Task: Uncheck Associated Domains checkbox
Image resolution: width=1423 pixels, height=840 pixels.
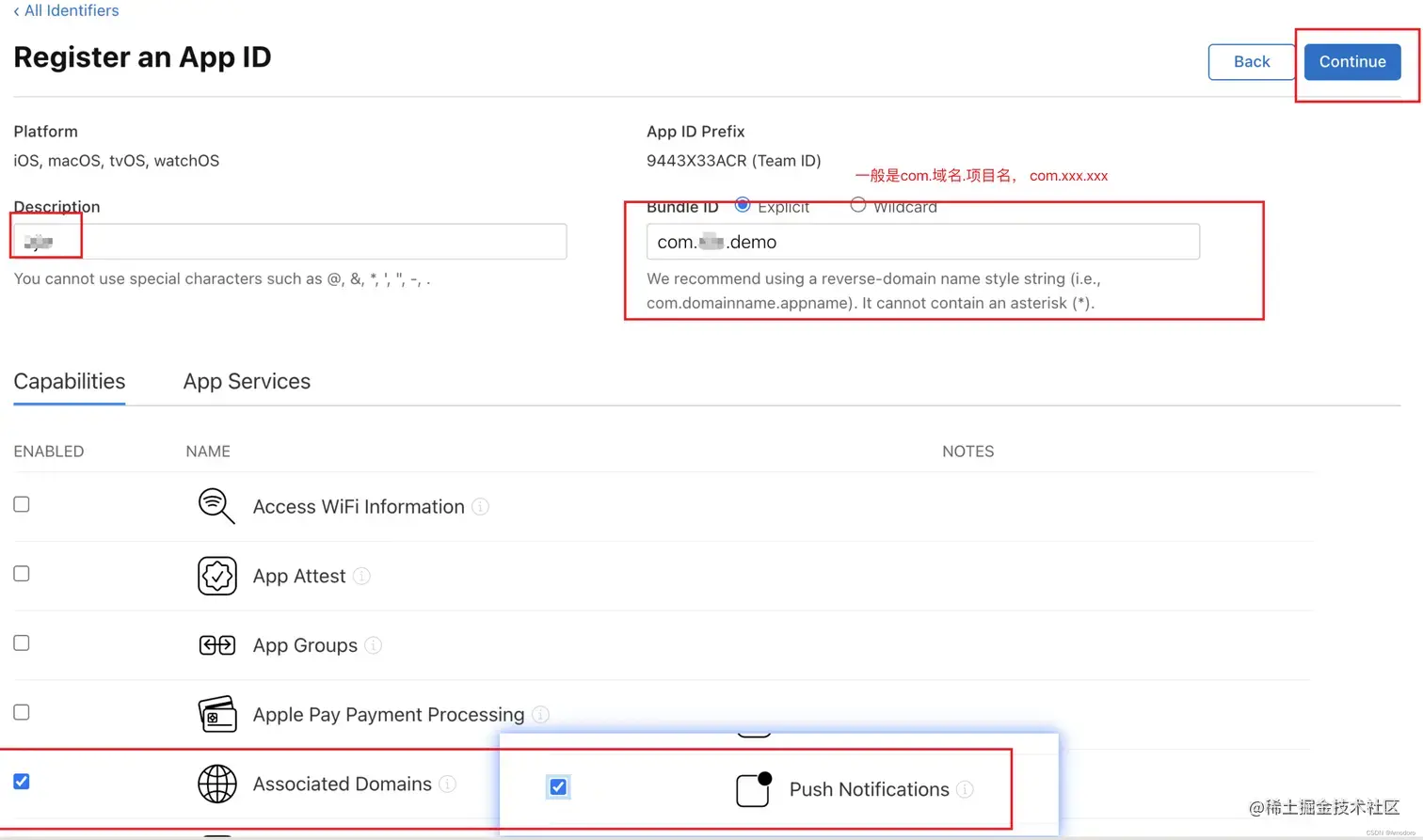Action: (x=22, y=782)
